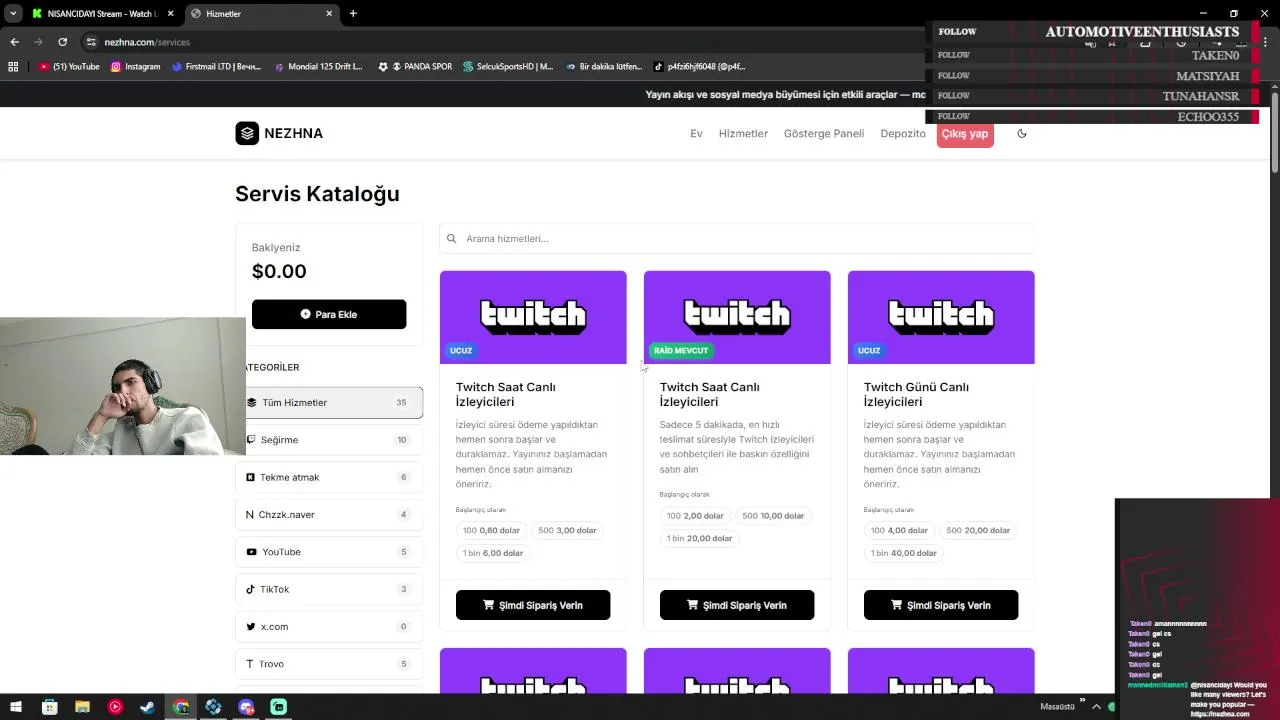
Task: Select the x.com category
Action: [329, 626]
